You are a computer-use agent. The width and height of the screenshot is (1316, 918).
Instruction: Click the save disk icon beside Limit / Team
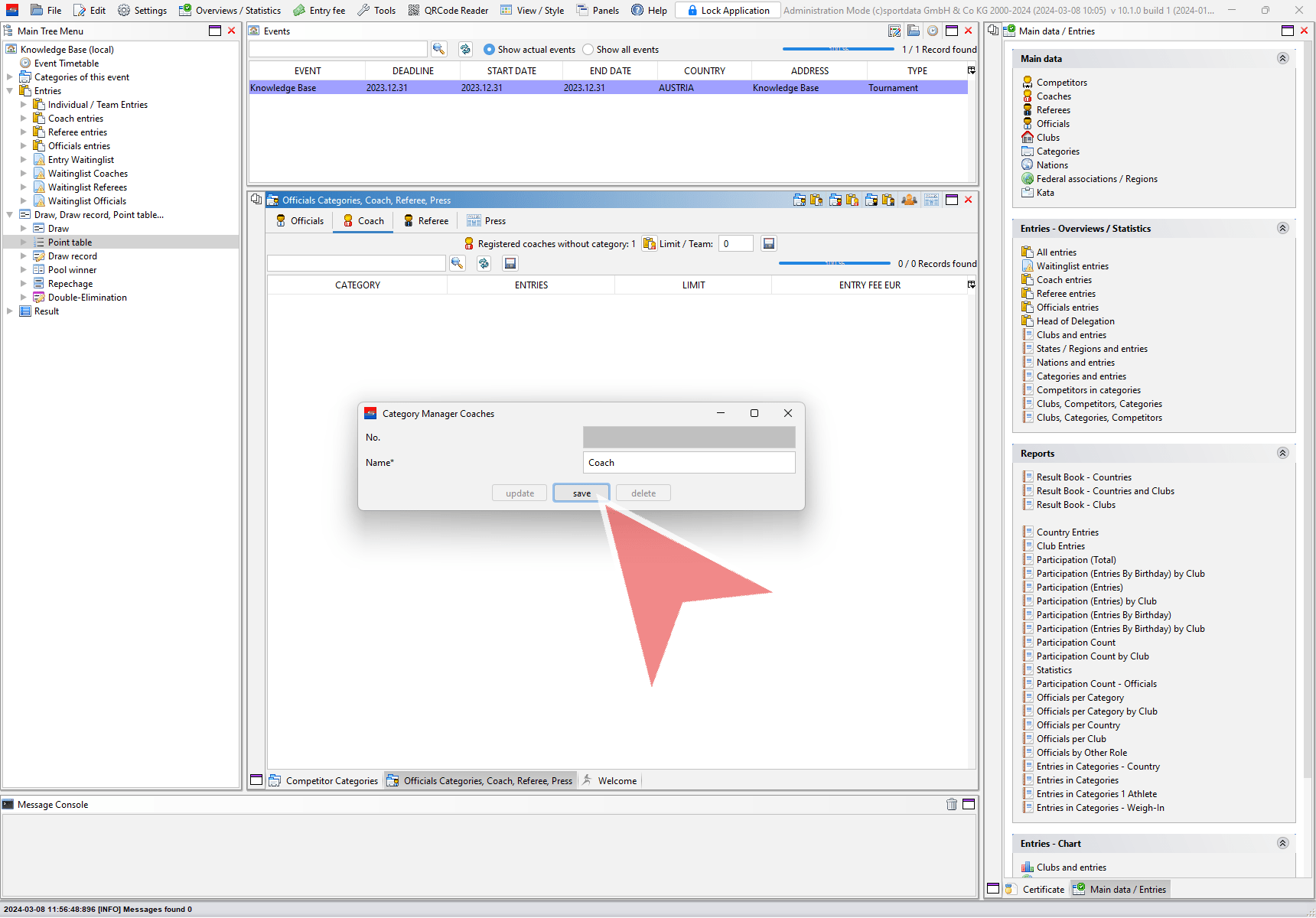point(769,243)
